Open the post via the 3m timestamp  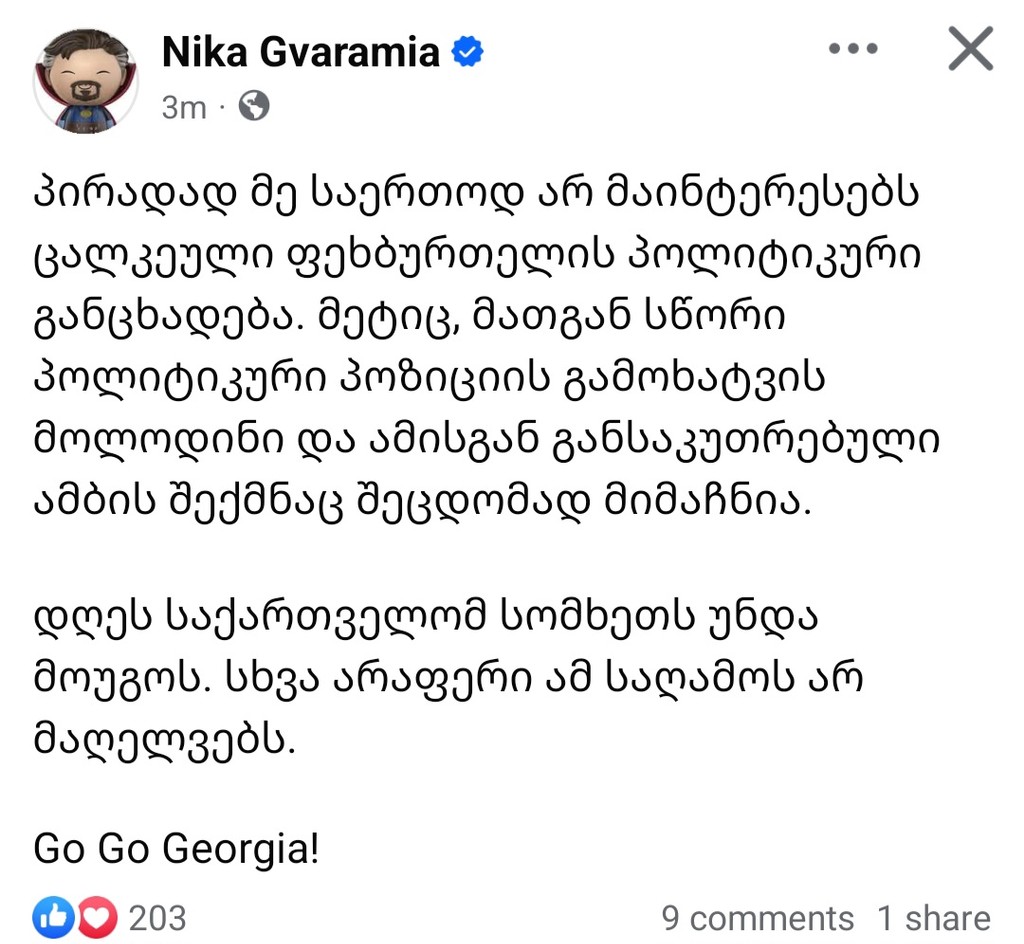(184, 107)
